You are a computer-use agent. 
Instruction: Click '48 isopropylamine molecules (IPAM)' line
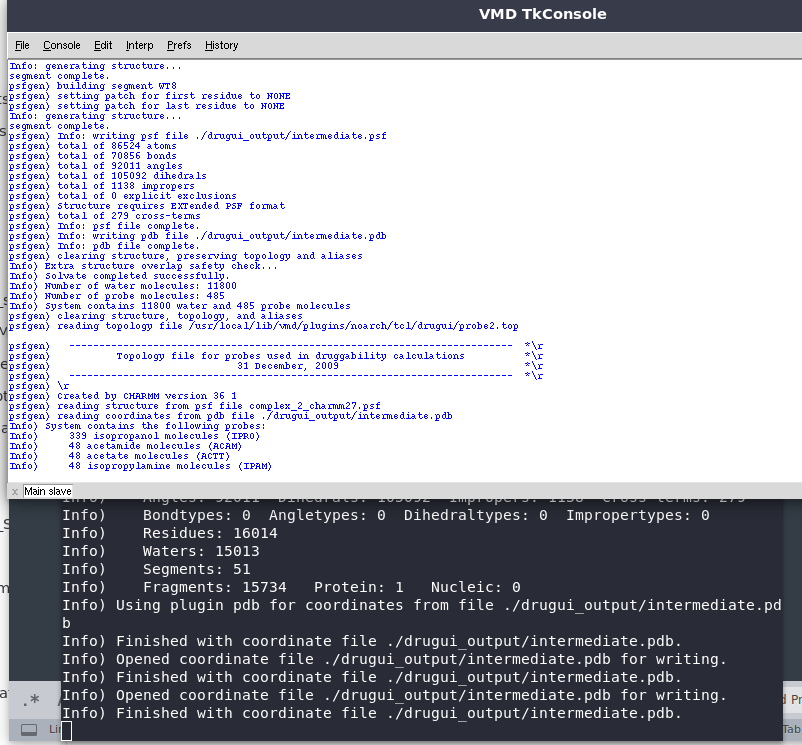[141, 466]
